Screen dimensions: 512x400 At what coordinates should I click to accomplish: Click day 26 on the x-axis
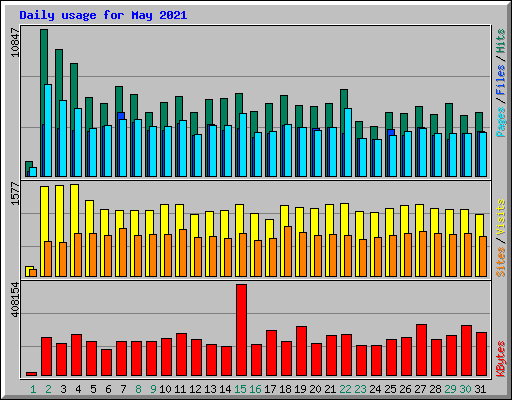[405, 389]
